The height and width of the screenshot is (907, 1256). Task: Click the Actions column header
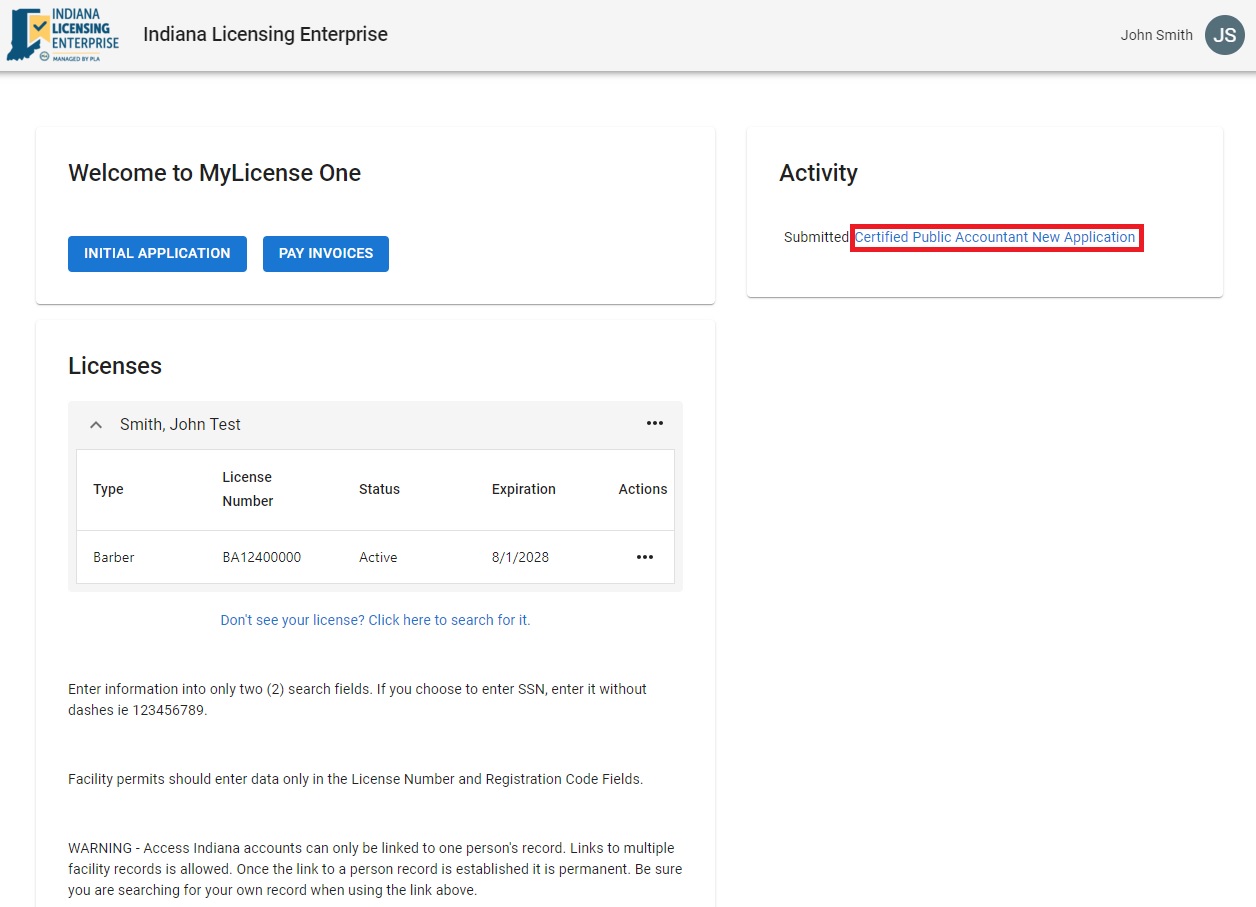[642, 490]
